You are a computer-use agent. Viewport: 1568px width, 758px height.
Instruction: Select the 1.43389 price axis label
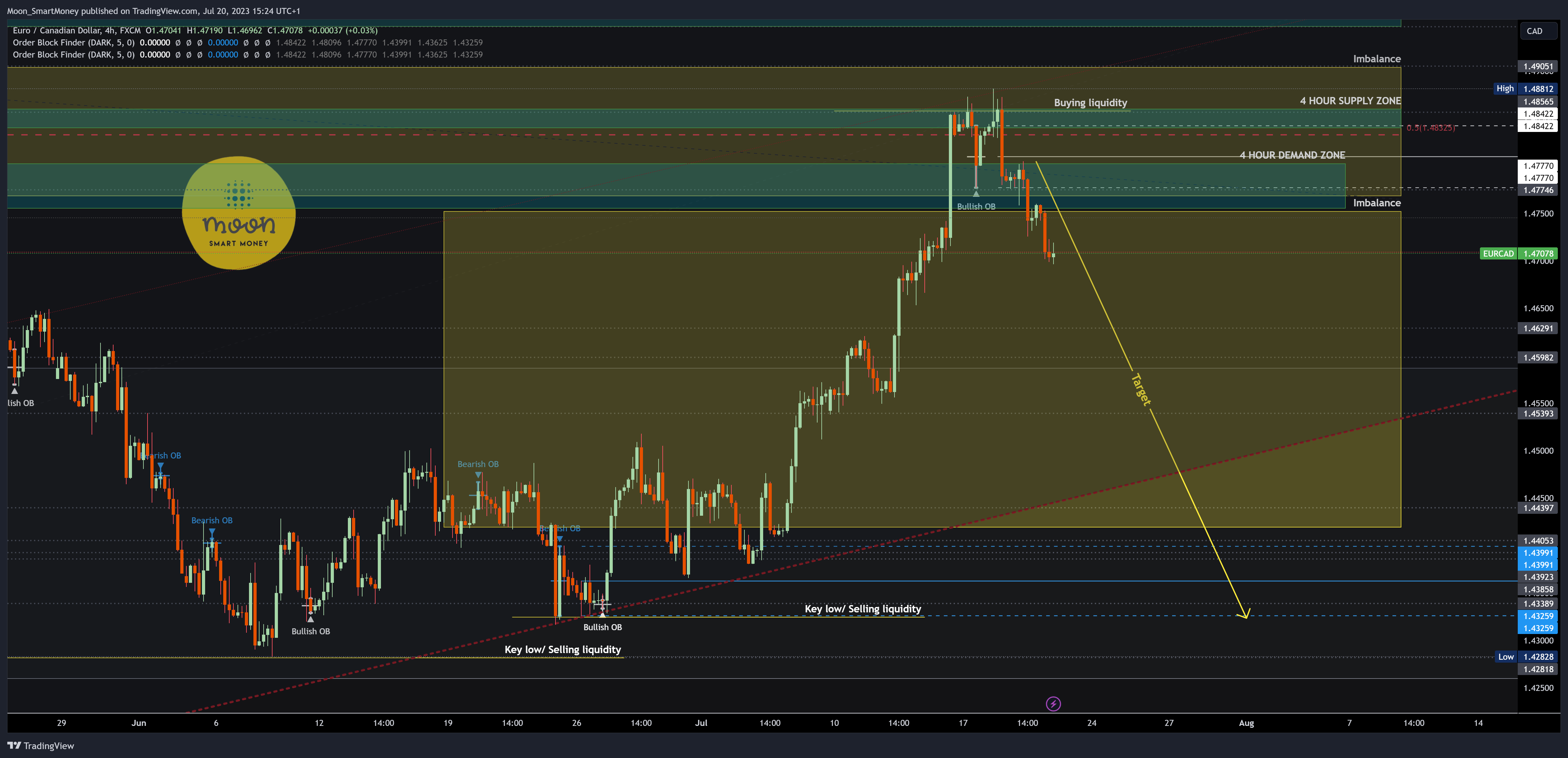pyautogui.click(x=1537, y=604)
